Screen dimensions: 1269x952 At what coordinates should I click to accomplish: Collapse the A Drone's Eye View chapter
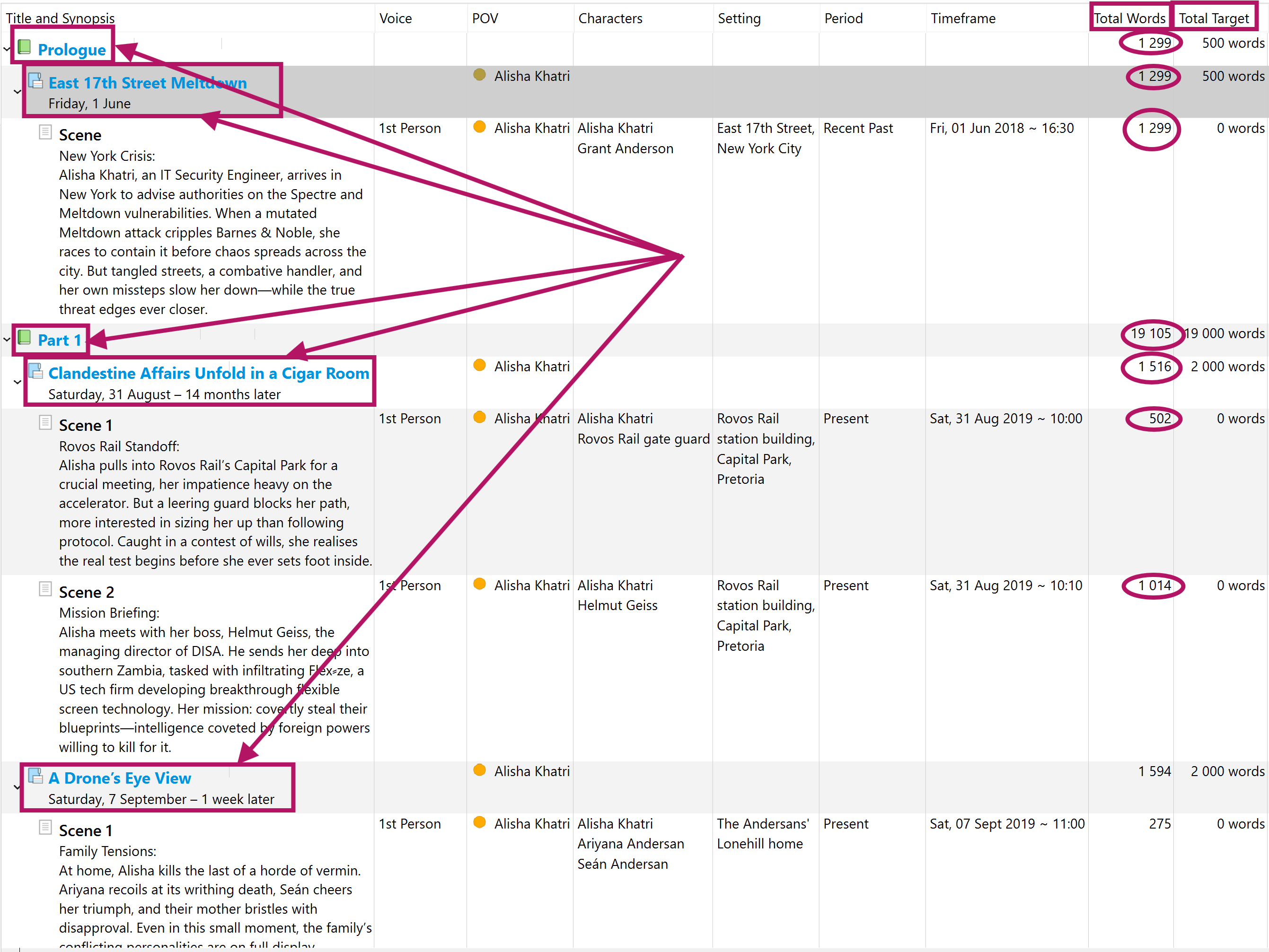(x=17, y=787)
